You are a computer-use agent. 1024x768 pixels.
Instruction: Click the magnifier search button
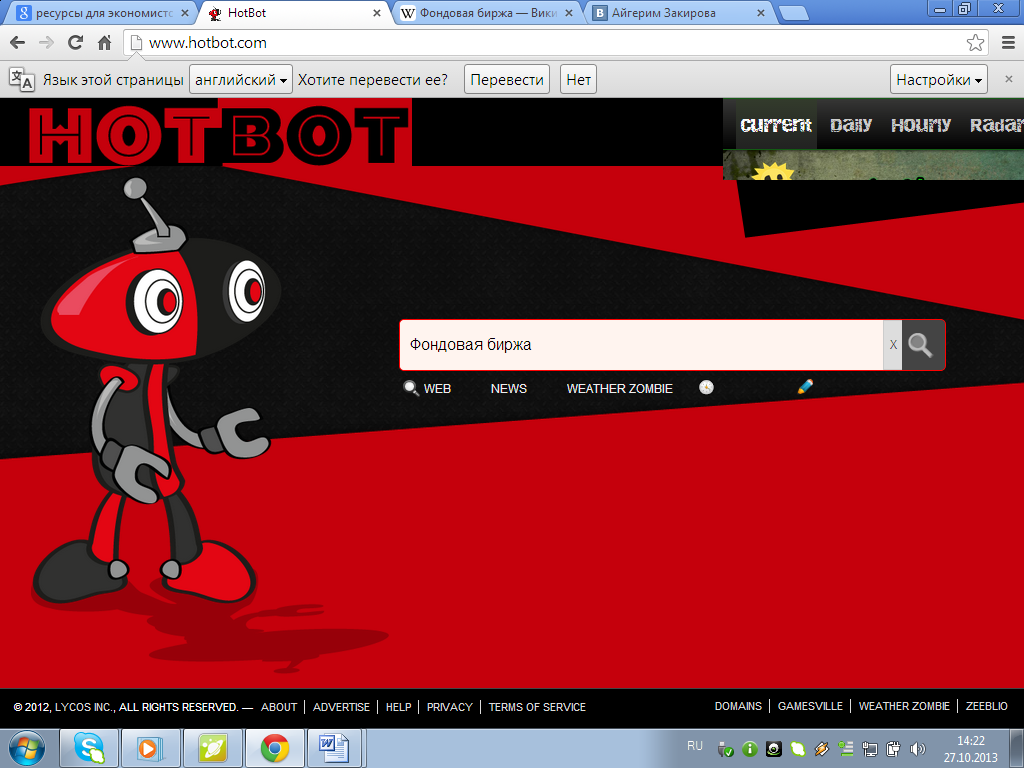click(923, 345)
